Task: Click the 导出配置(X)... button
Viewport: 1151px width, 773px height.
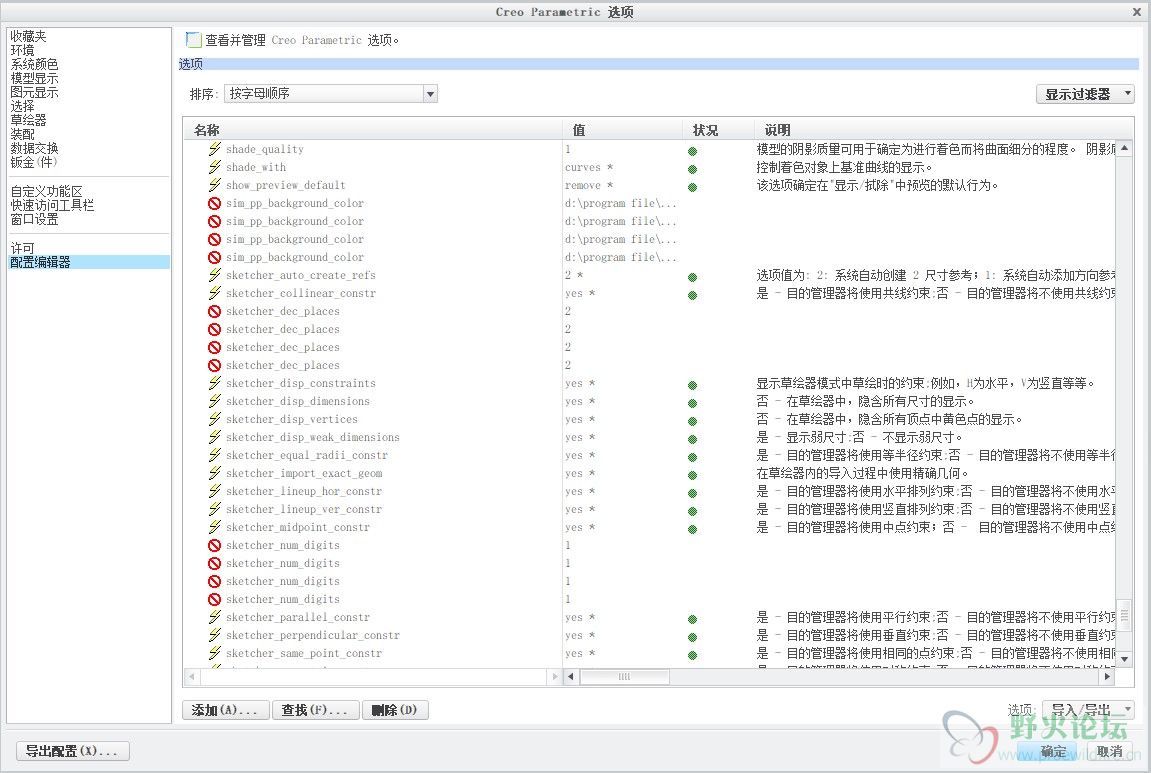Action: tap(72, 751)
